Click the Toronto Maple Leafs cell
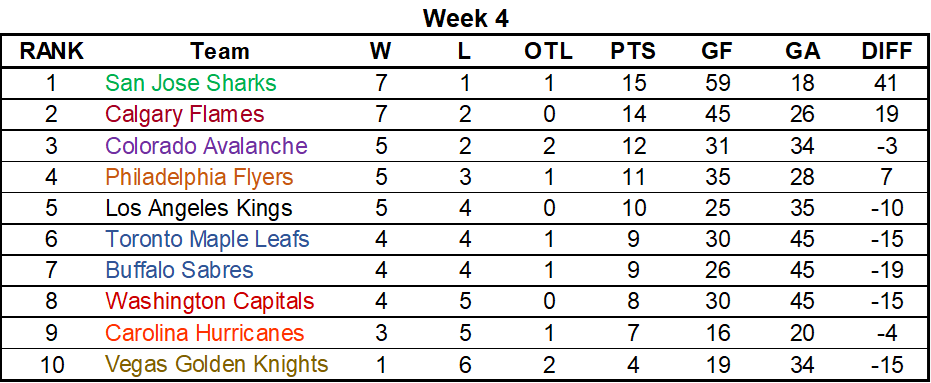The height and width of the screenshot is (383, 931). (207, 239)
